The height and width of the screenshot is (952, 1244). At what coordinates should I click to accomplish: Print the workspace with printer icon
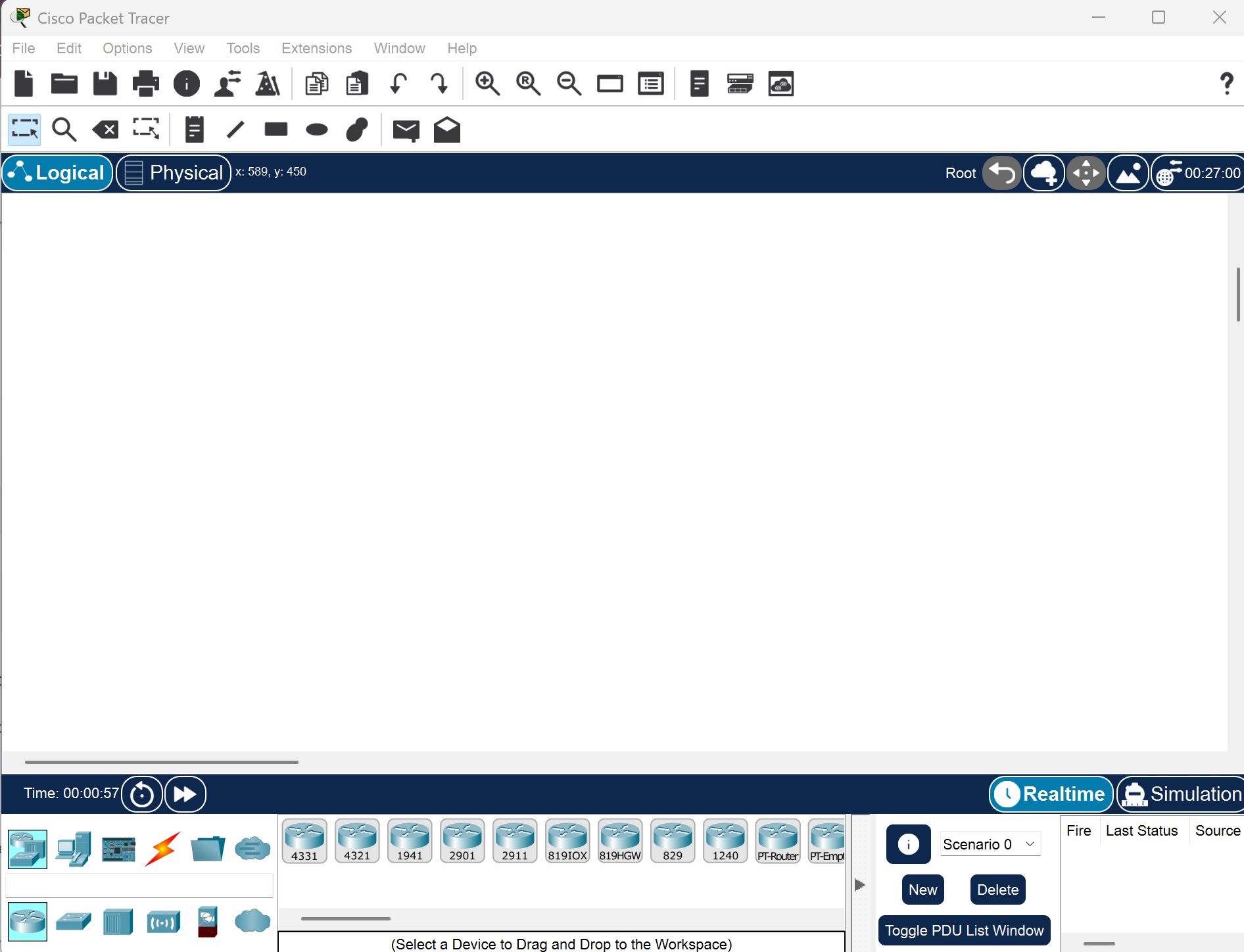(146, 83)
